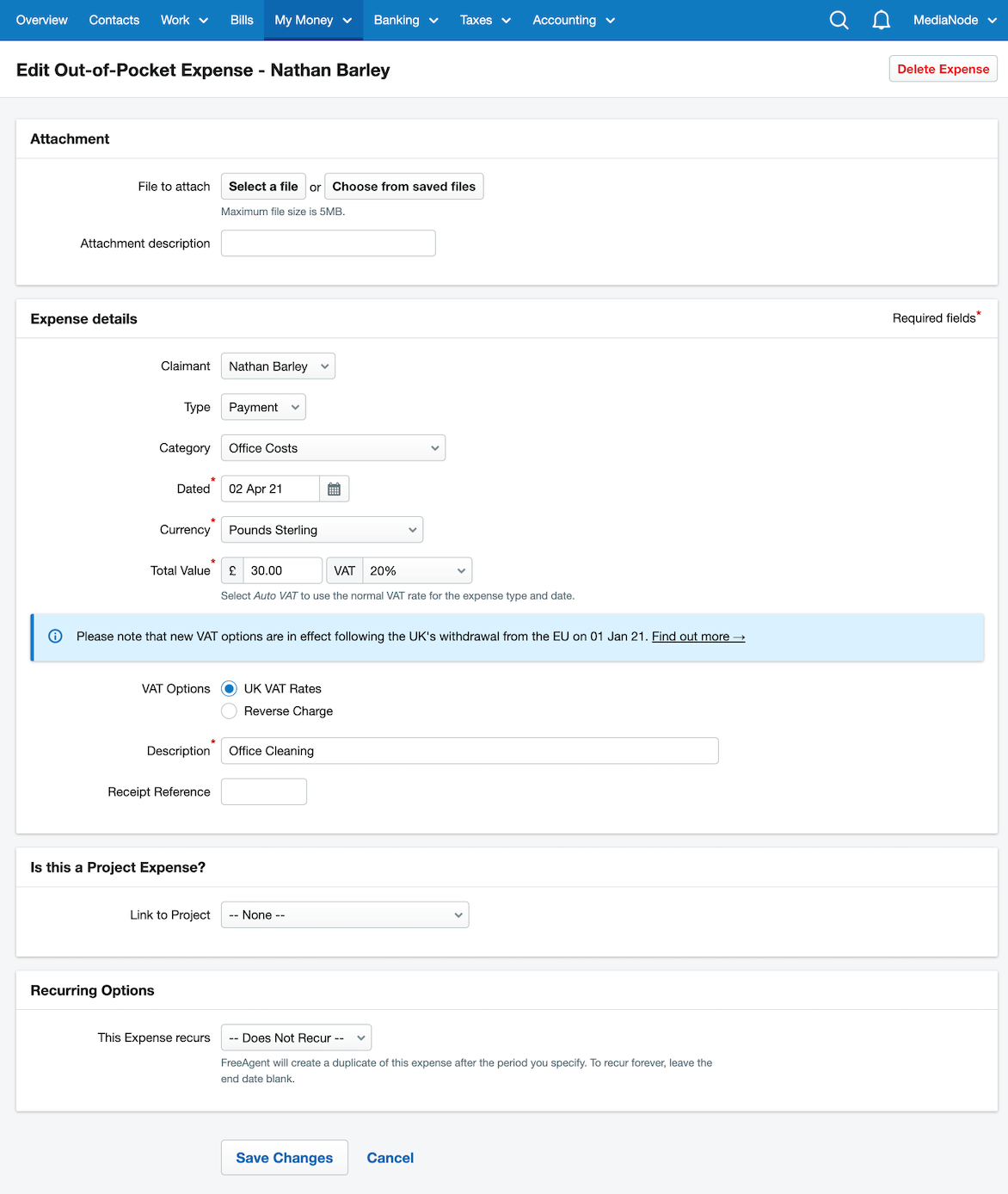
Task: Go to the Contacts tab
Action: coord(114,20)
